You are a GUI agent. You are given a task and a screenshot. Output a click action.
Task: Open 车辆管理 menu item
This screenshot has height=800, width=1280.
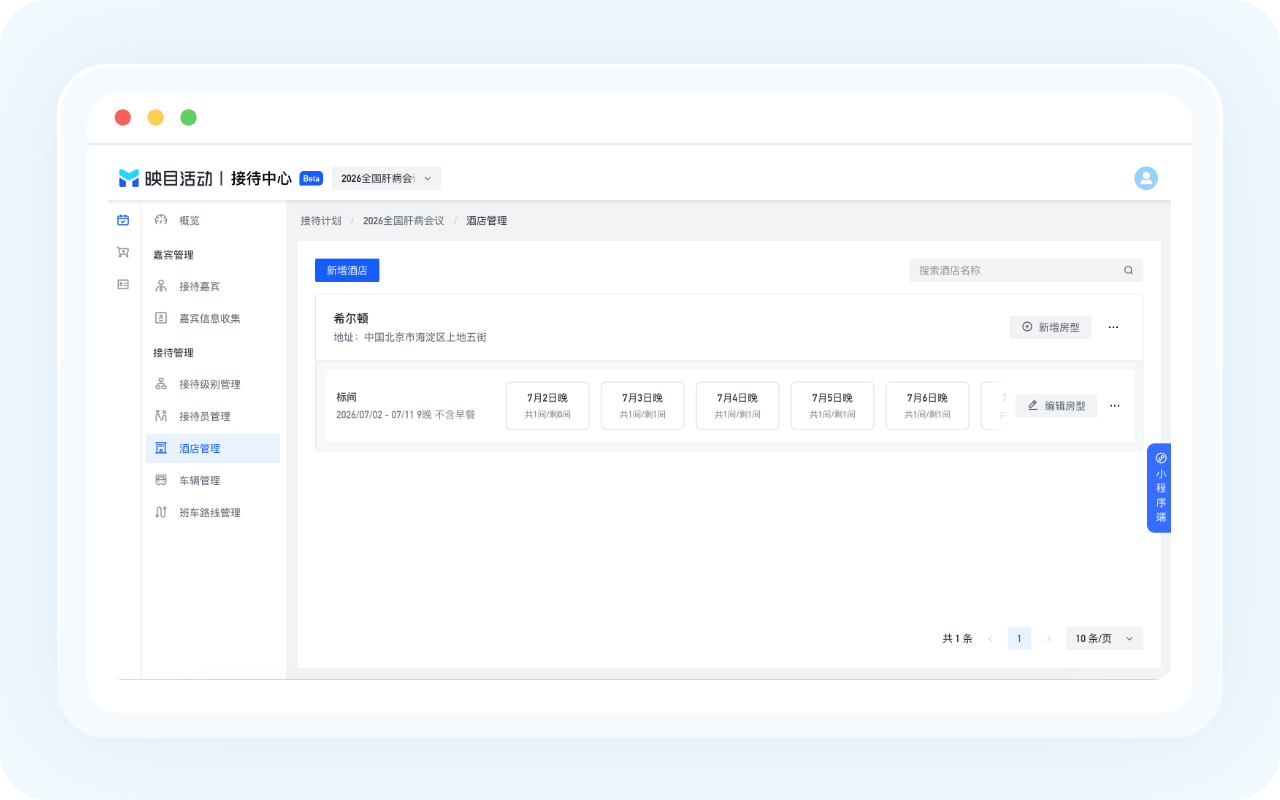213,480
